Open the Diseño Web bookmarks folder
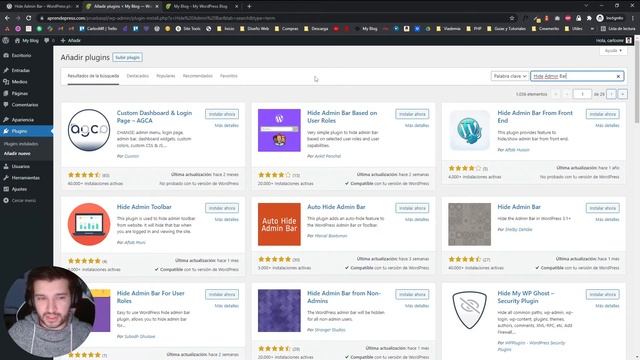The image size is (640, 360). [x=255, y=29]
